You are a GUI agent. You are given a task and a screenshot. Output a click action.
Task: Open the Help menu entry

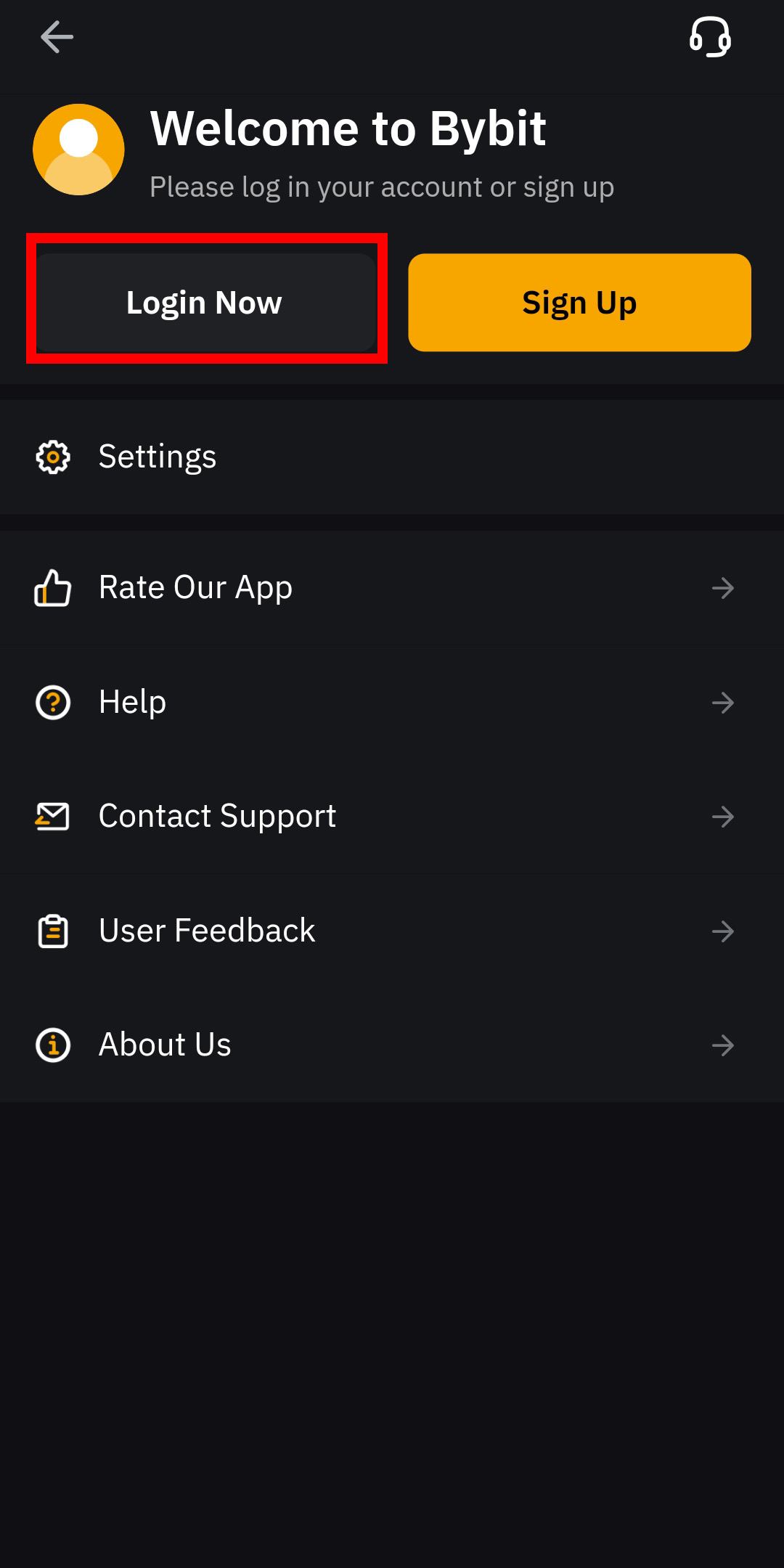click(133, 703)
